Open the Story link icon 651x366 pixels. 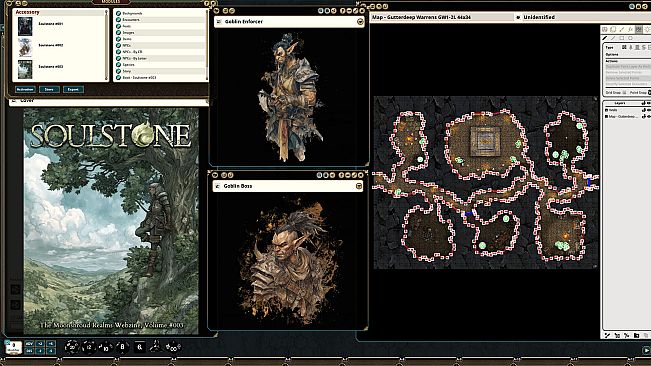coord(118,71)
